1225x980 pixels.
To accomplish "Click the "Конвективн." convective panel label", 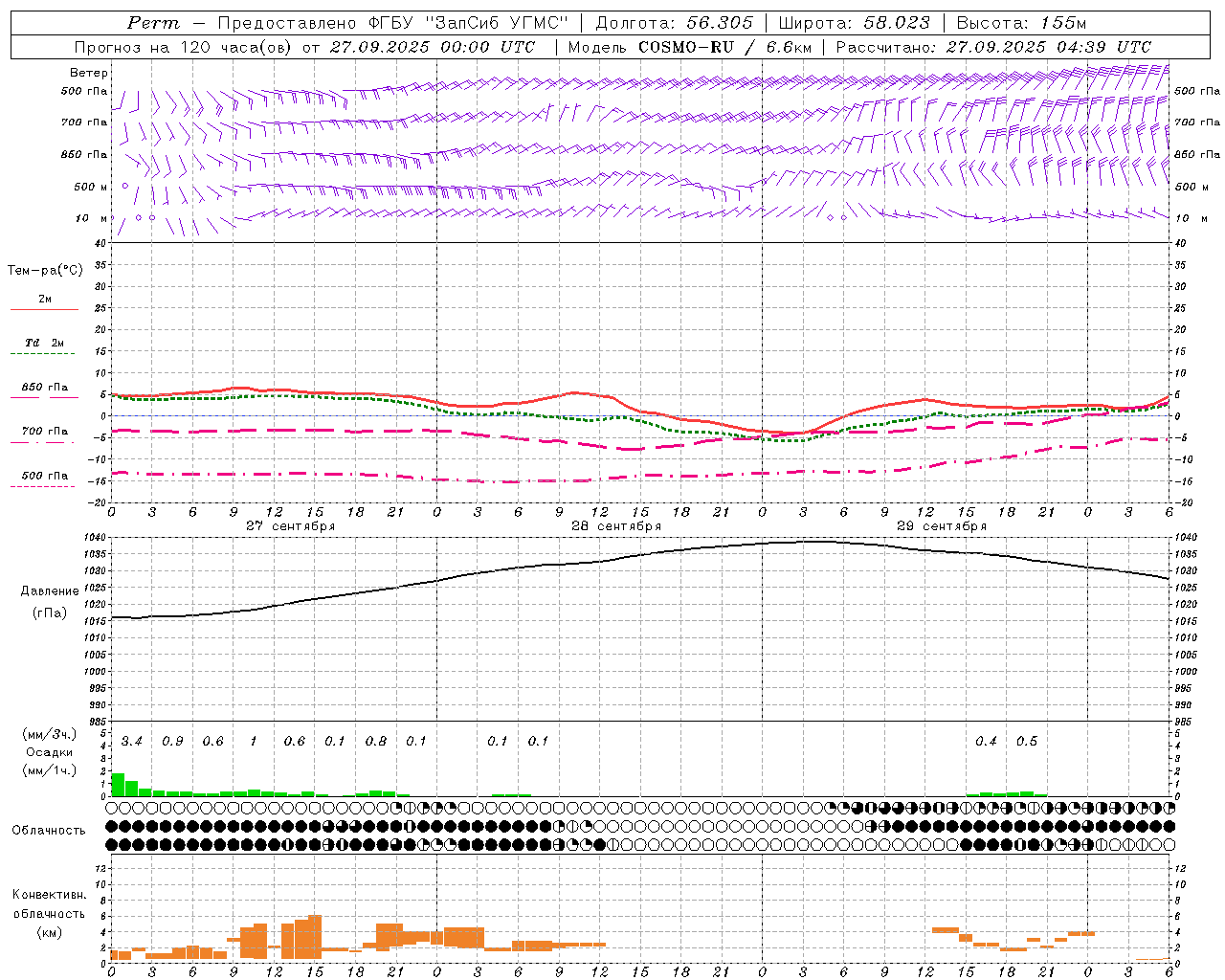I will pyautogui.click(x=49, y=895).
